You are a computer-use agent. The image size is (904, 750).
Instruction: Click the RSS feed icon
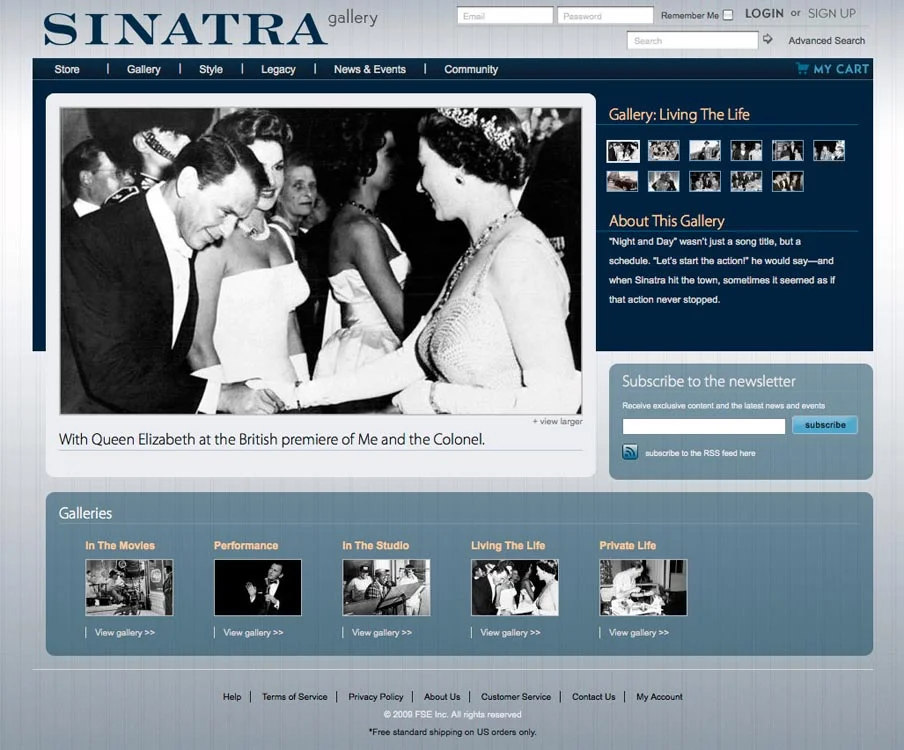pos(630,452)
